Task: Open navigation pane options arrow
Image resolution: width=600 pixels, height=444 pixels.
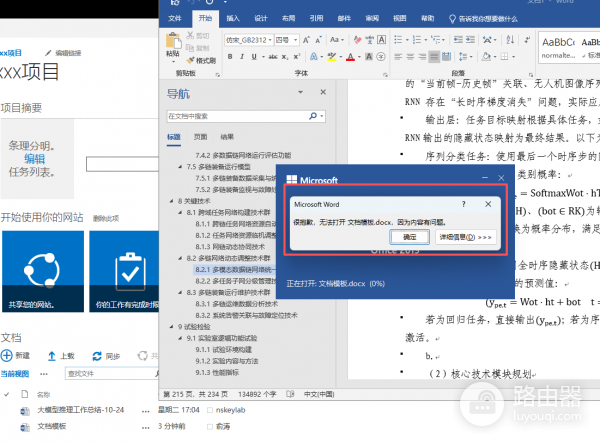Action: [x=300, y=92]
